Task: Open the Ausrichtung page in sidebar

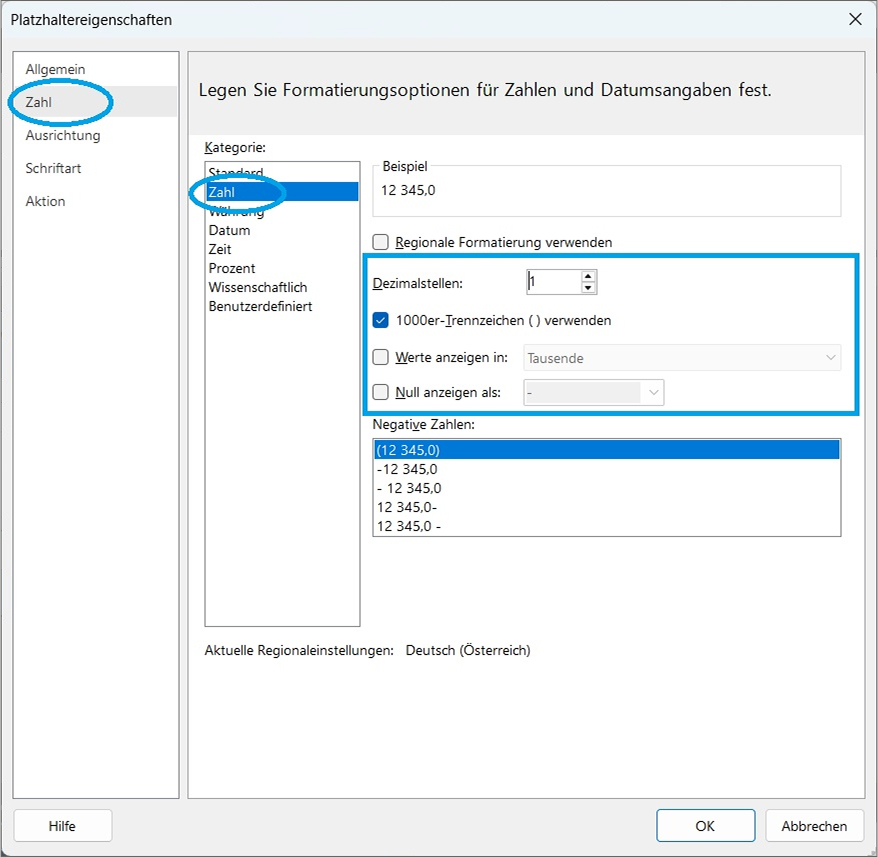Action: (63, 135)
